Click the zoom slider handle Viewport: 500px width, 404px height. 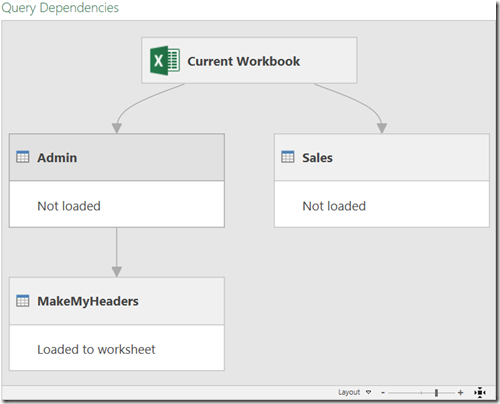tap(436, 393)
